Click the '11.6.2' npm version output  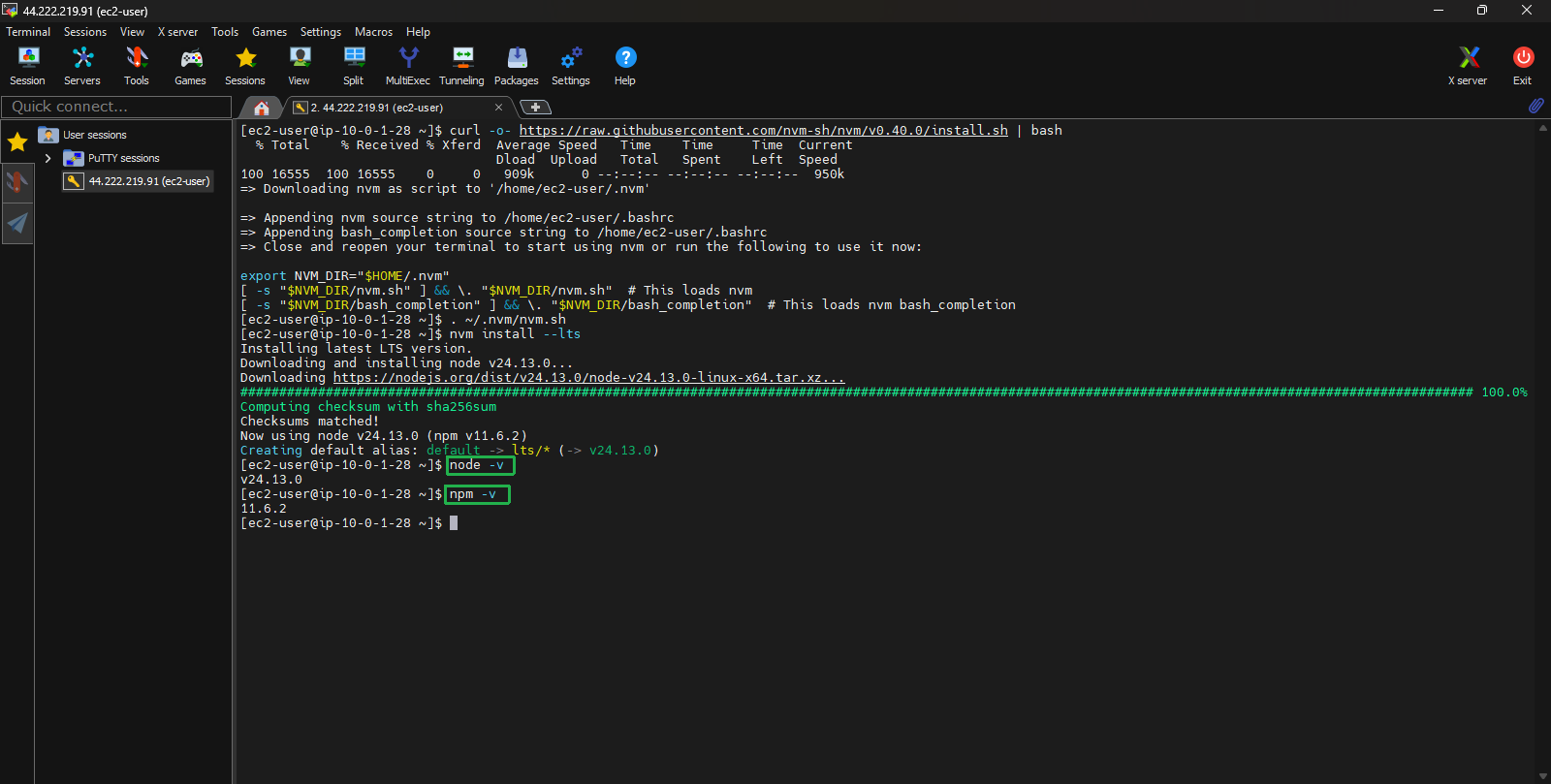pyautogui.click(x=264, y=508)
